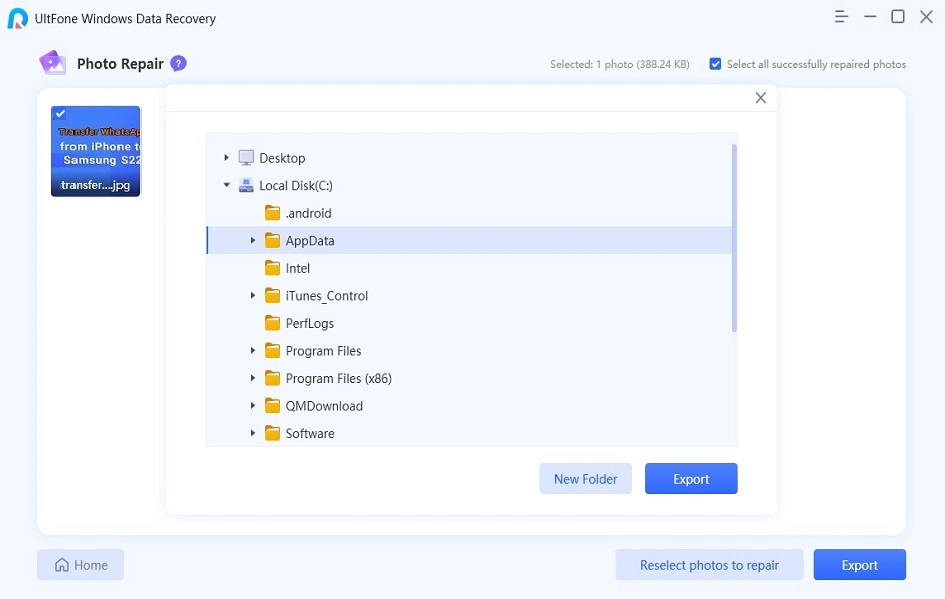The width and height of the screenshot is (945, 599).
Task: Click the iTunes_Control folder icon
Action: tap(272, 296)
